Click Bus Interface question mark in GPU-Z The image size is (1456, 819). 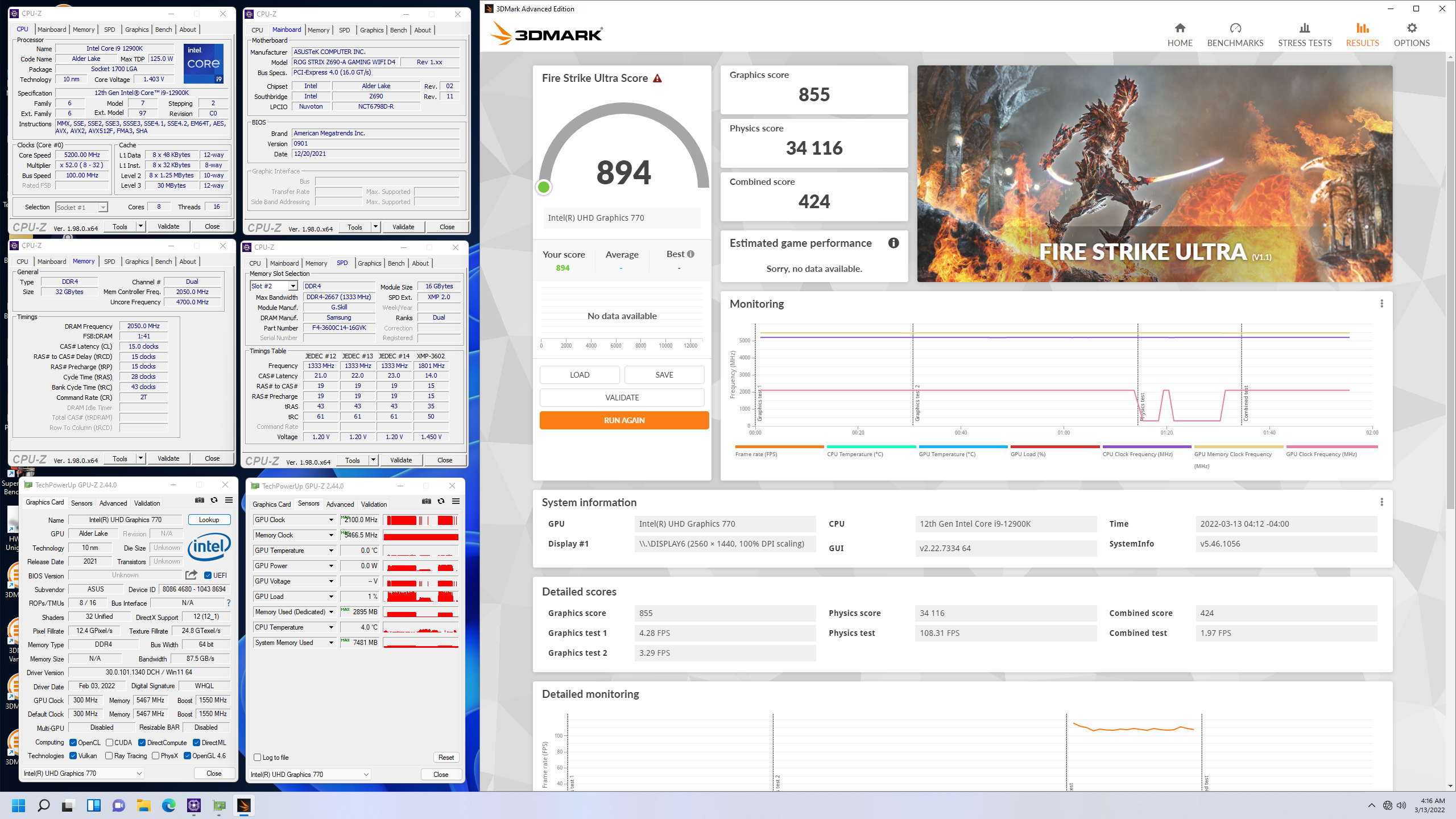[x=229, y=603]
